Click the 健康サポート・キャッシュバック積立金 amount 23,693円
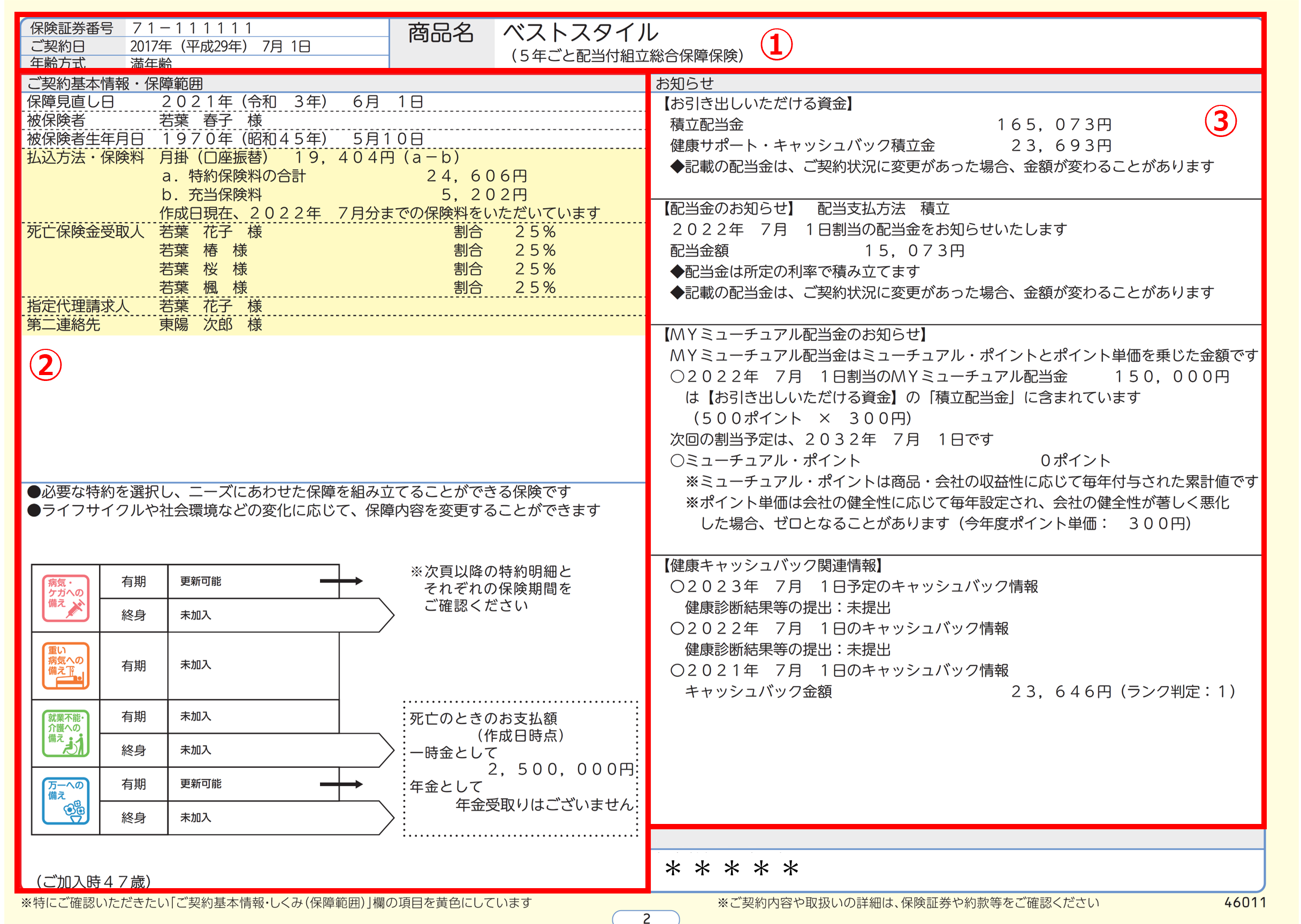This screenshot has height=924, width=1301. [x=1061, y=146]
